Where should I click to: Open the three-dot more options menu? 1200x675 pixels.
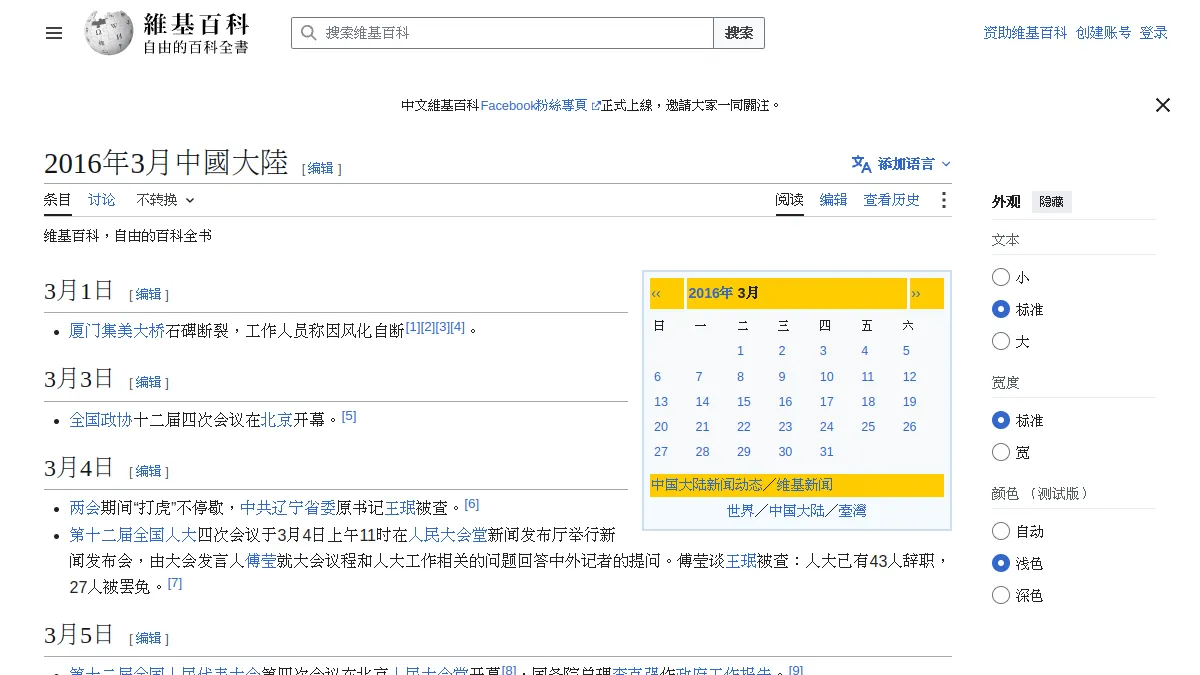click(943, 200)
